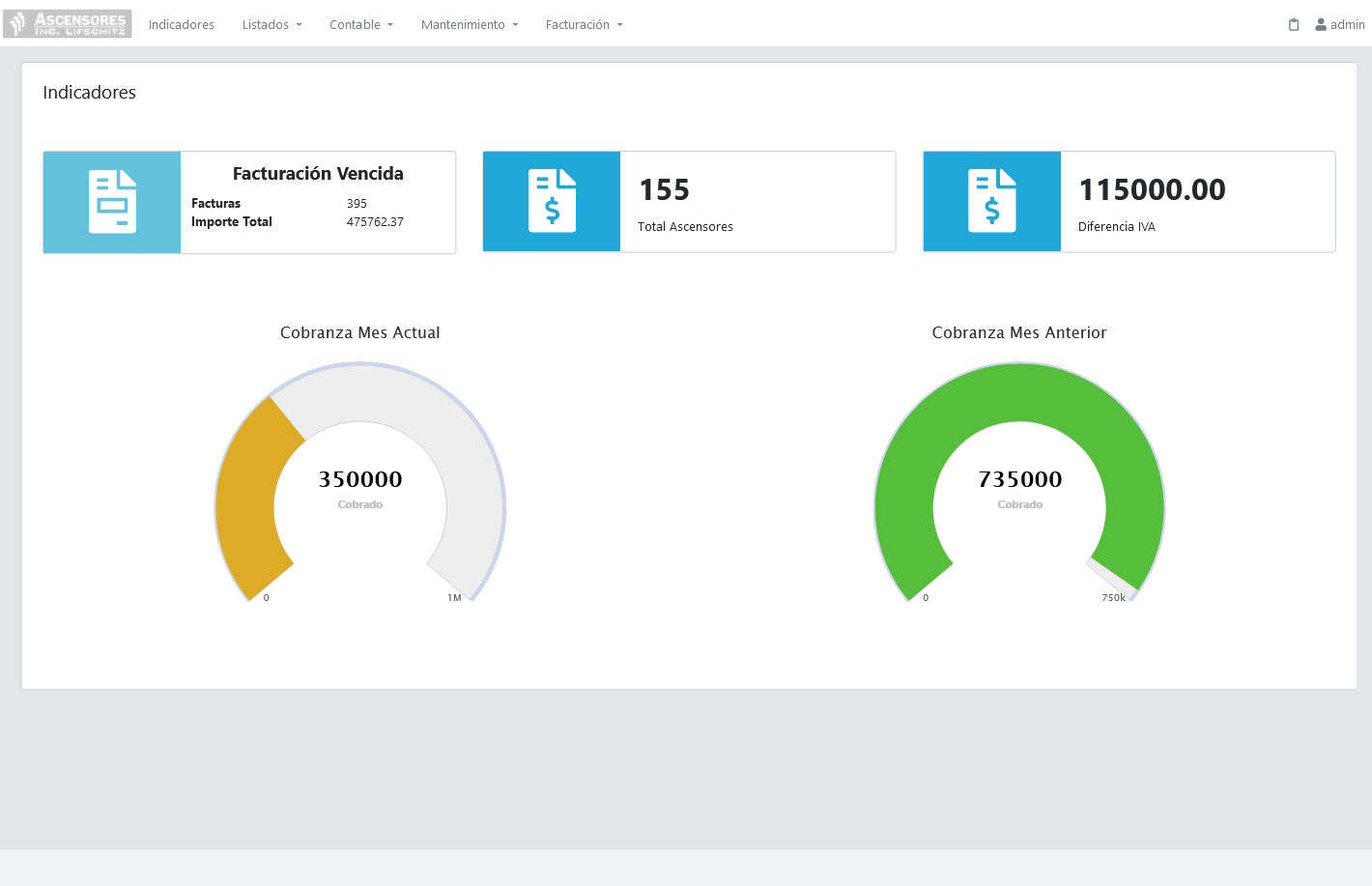Expand the Contable dropdown menu

coord(360,25)
